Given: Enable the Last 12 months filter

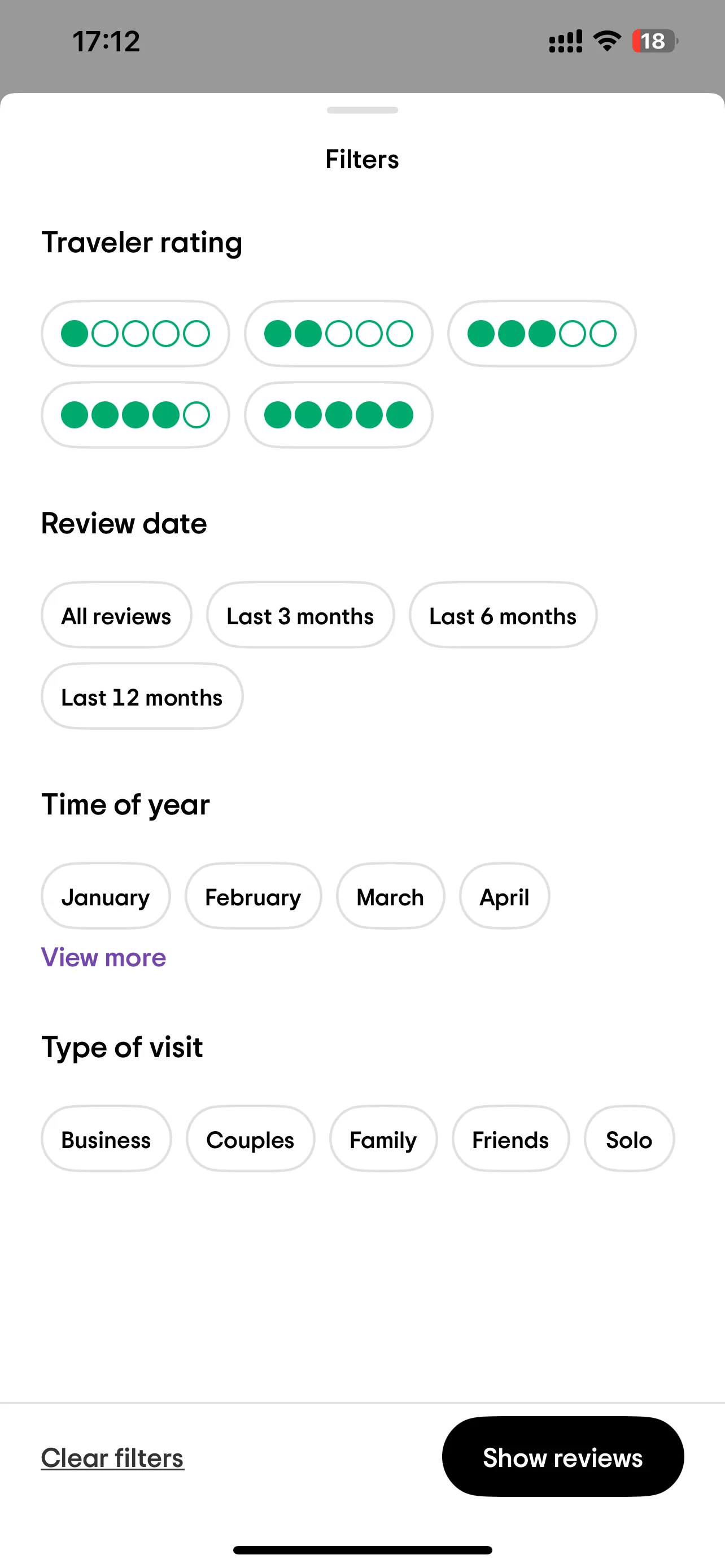Looking at the screenshot, I should coord(142,697).
